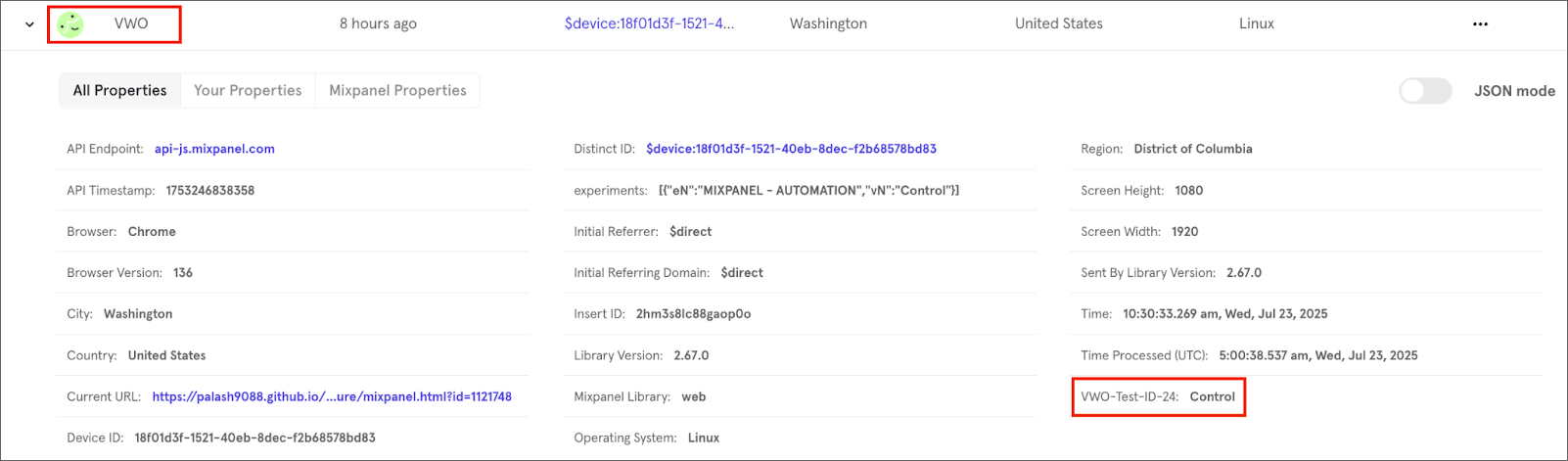Select Initial Referring Domain value $direct
1568x461 pixels.
(x=741, y=272)
